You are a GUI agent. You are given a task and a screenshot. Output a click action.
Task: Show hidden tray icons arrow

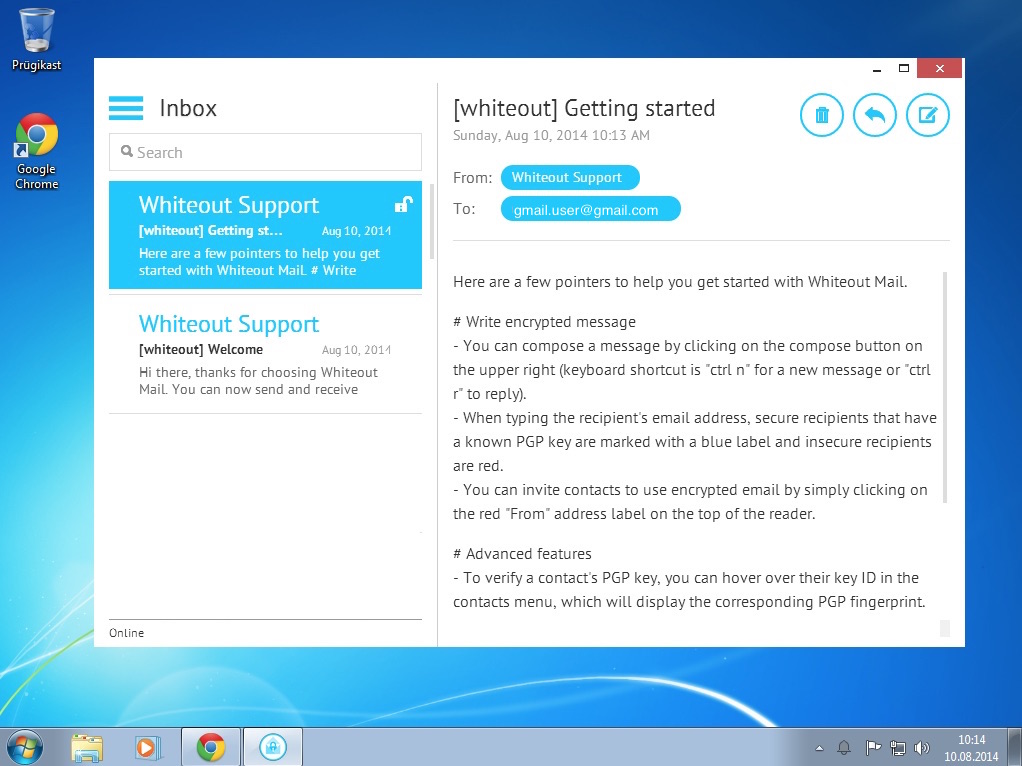click(819, 748)
